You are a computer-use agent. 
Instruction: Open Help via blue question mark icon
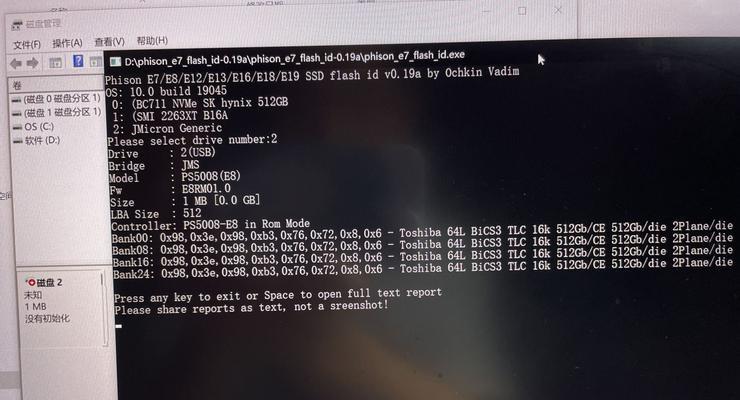[78, 61]
